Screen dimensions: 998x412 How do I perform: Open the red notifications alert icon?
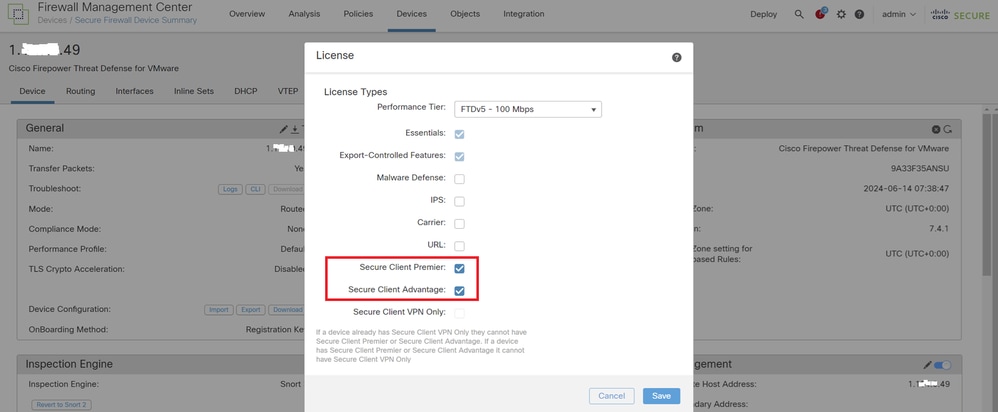(820, 14)
